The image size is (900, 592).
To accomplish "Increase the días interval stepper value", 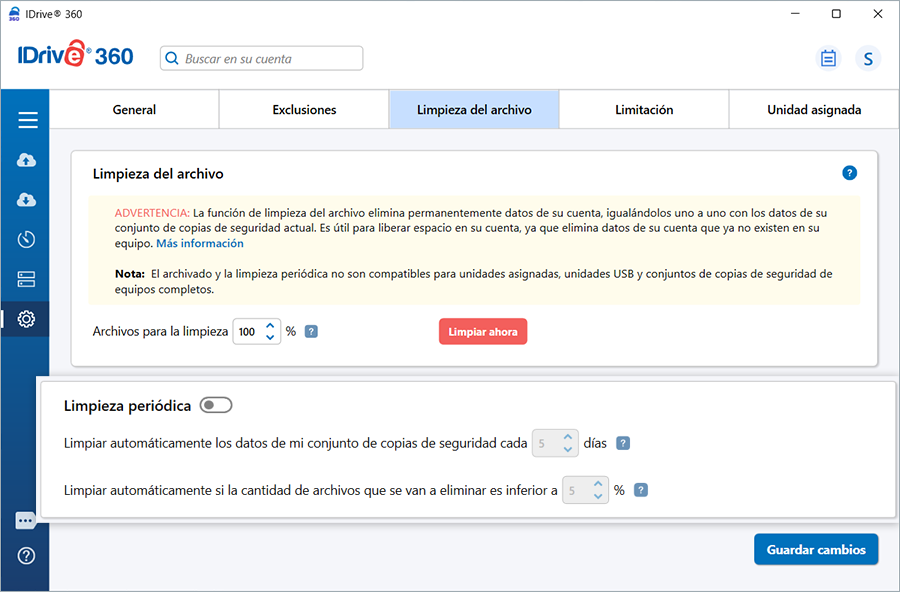I will 568,437.
